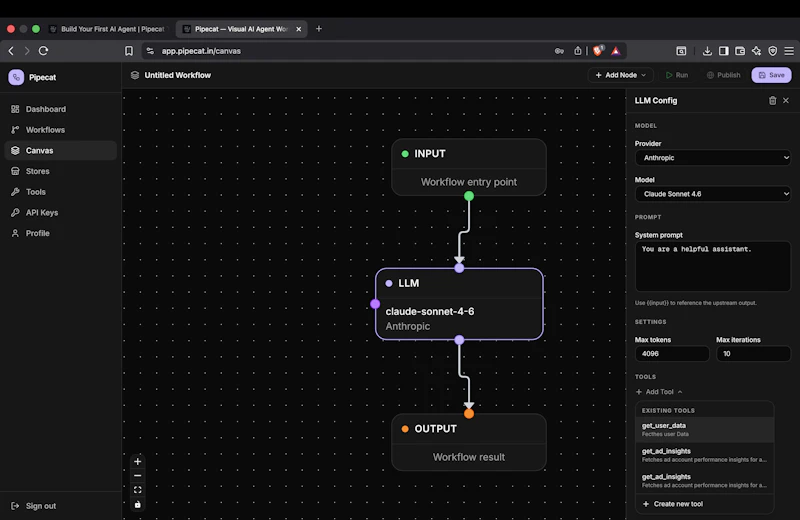Go back in the browser
Image resolution: width=800 pixels, height=520 pixels.
click(x=11, y=51)
